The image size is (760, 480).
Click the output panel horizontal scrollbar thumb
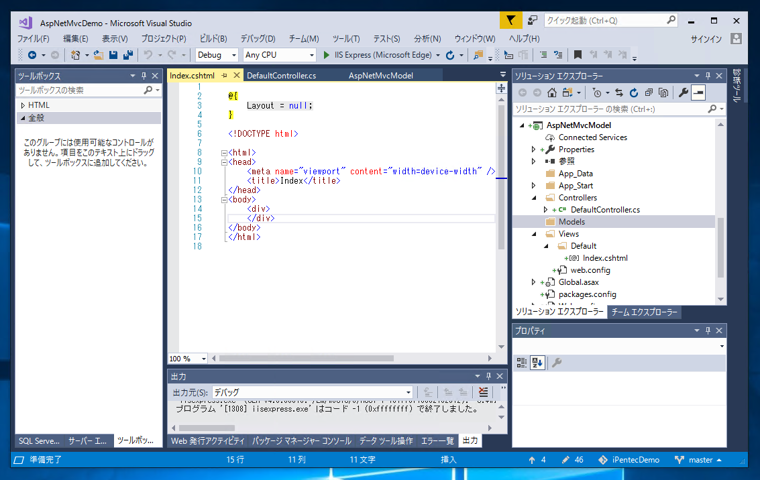[206, 428]
